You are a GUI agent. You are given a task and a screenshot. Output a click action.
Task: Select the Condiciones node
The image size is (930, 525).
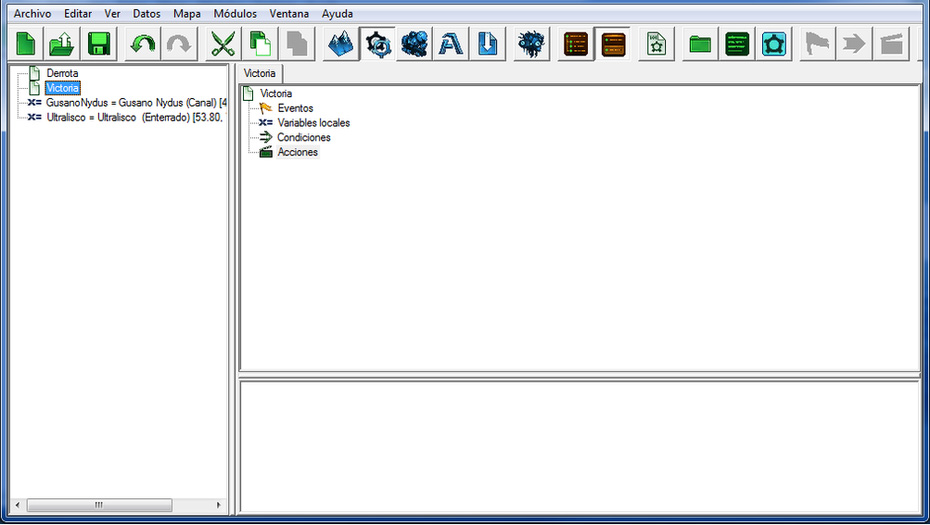point(304,137)
